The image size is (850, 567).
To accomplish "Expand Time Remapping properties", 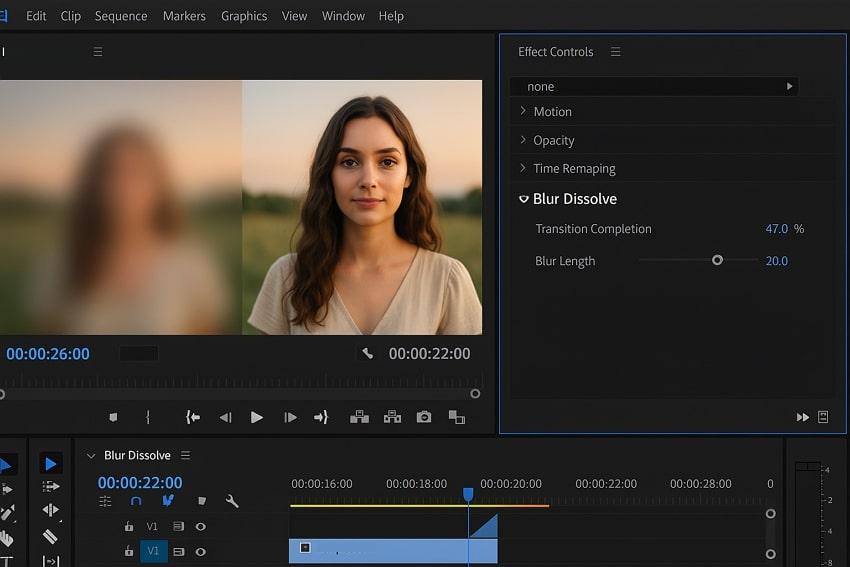I will 523,168.
